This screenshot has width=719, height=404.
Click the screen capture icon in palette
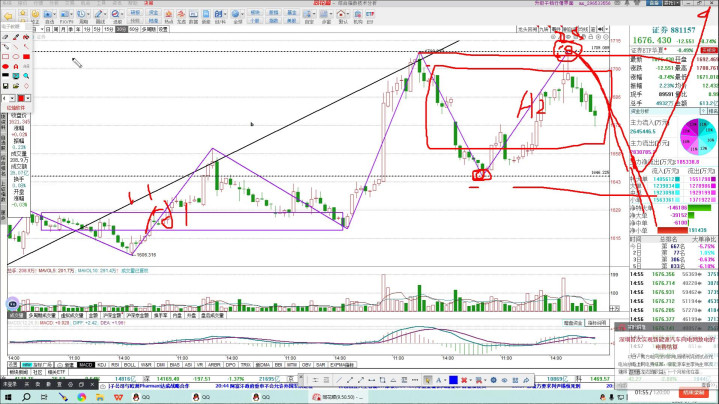point(16,76)
